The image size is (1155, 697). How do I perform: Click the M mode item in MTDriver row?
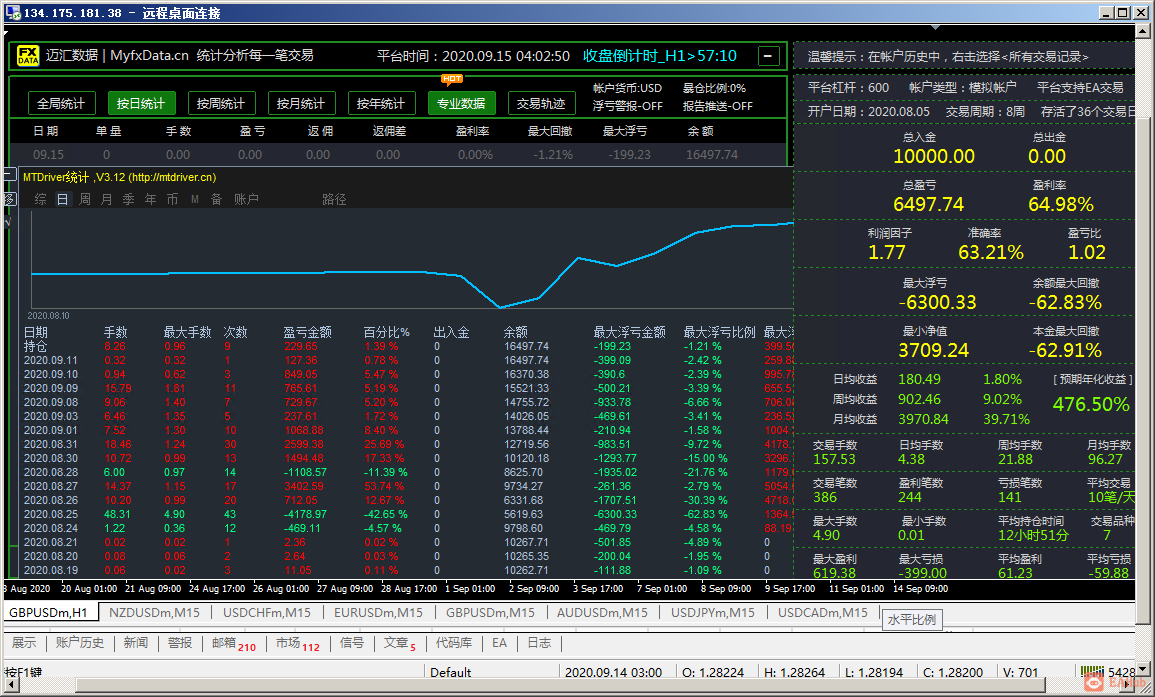point(194,199)
